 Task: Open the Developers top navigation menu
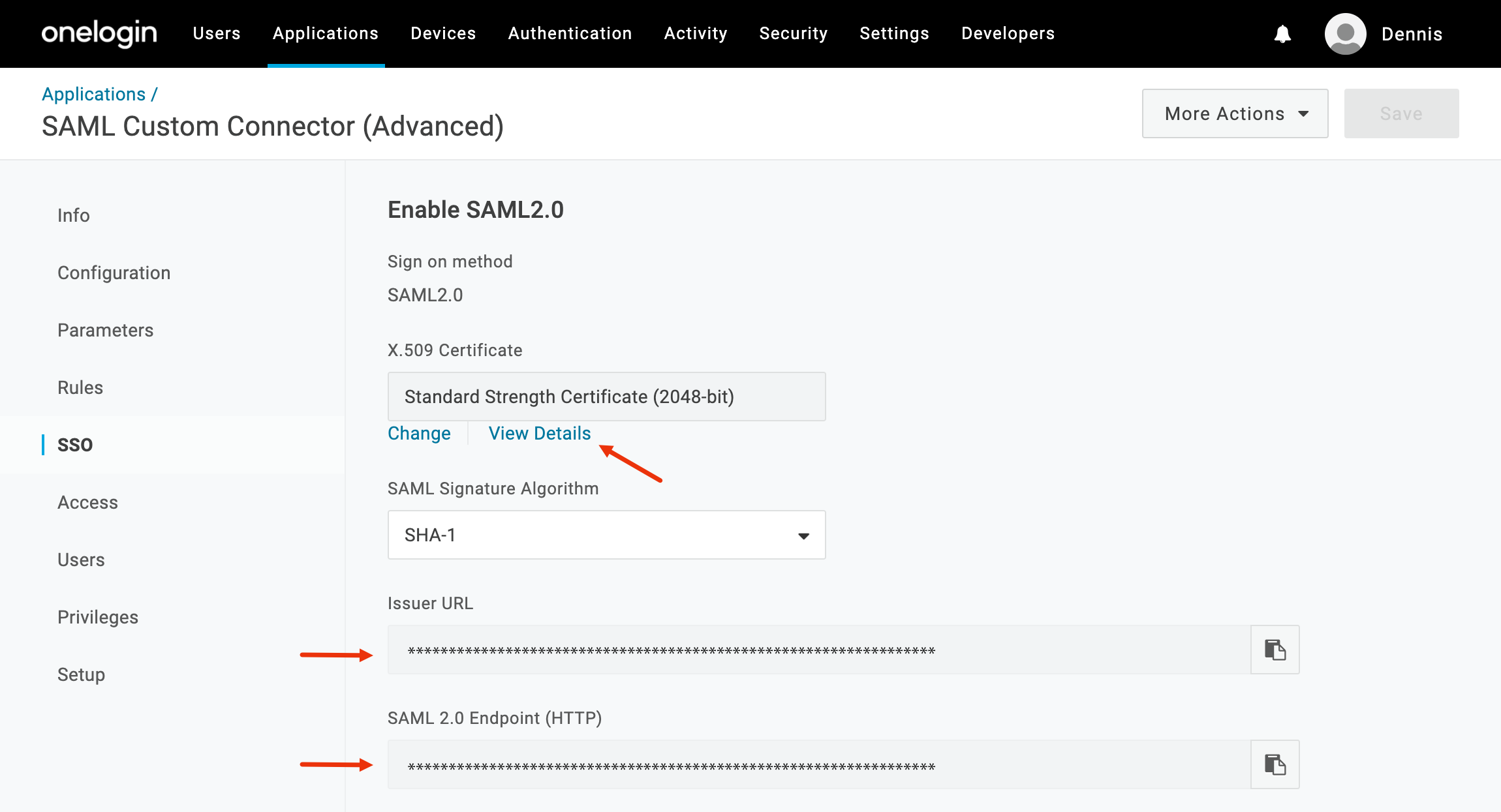[x=1008, y=33]
